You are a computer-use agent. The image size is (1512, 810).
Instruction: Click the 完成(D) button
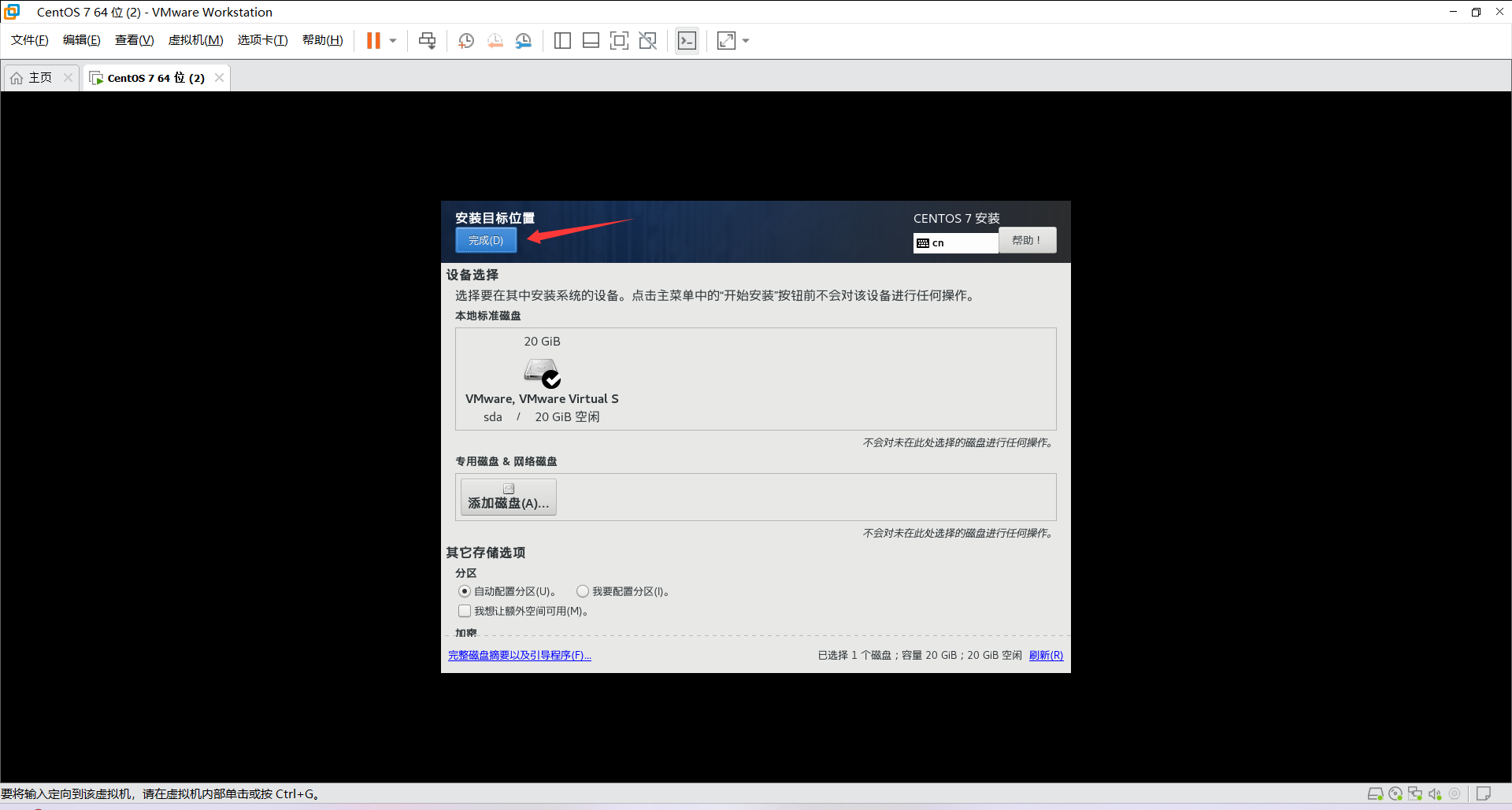pyautogui.click(x=486, y=240)
